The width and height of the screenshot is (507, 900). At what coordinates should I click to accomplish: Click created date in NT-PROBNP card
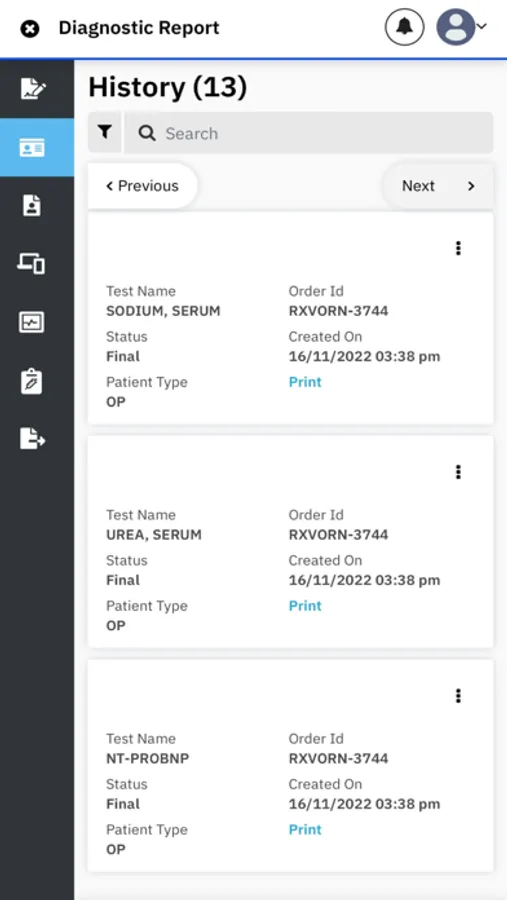click(x=364, y=804)
